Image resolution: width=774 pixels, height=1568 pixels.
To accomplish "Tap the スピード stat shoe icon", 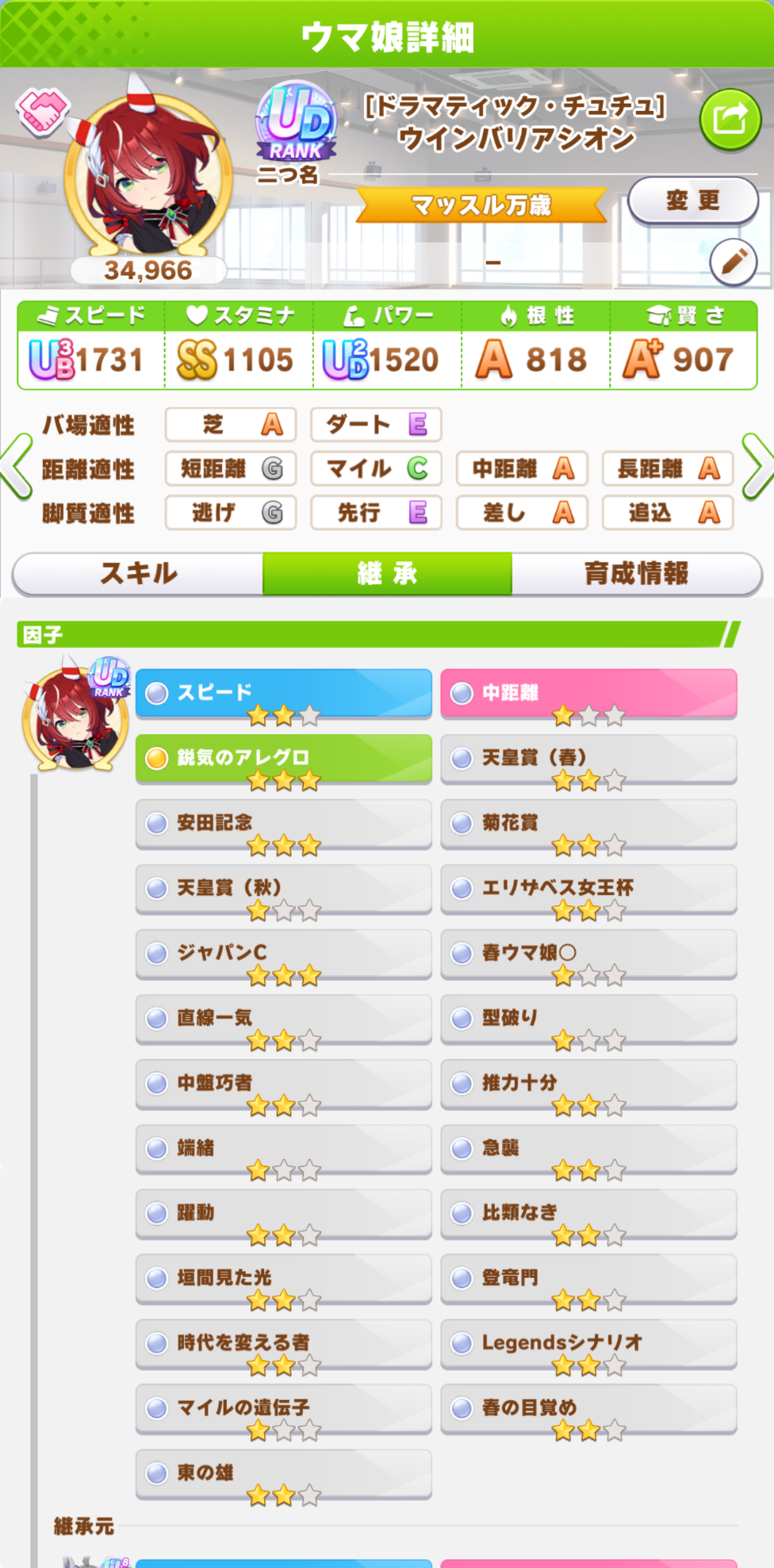I will pyautogui.click(x=48, y=316).
